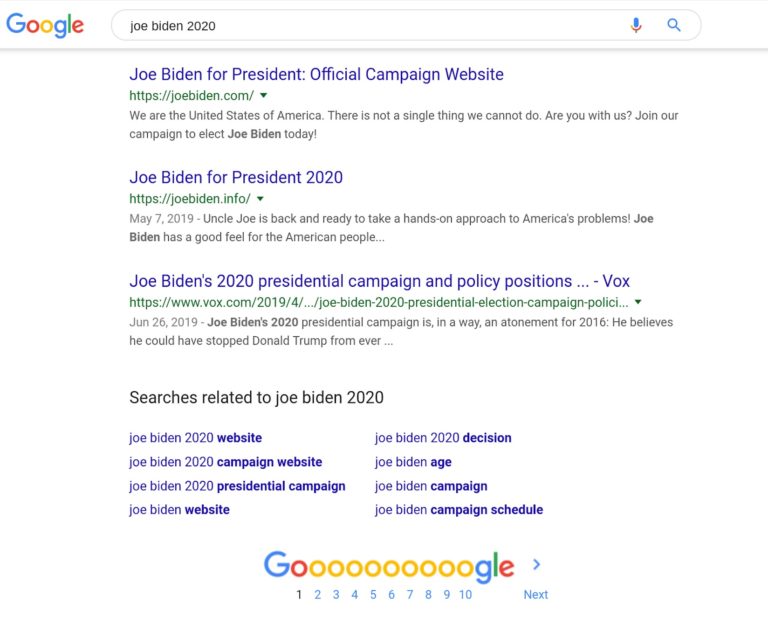
Task: Click the Gooooooooogle pagination logo
Action: click(x=389, y=567)
